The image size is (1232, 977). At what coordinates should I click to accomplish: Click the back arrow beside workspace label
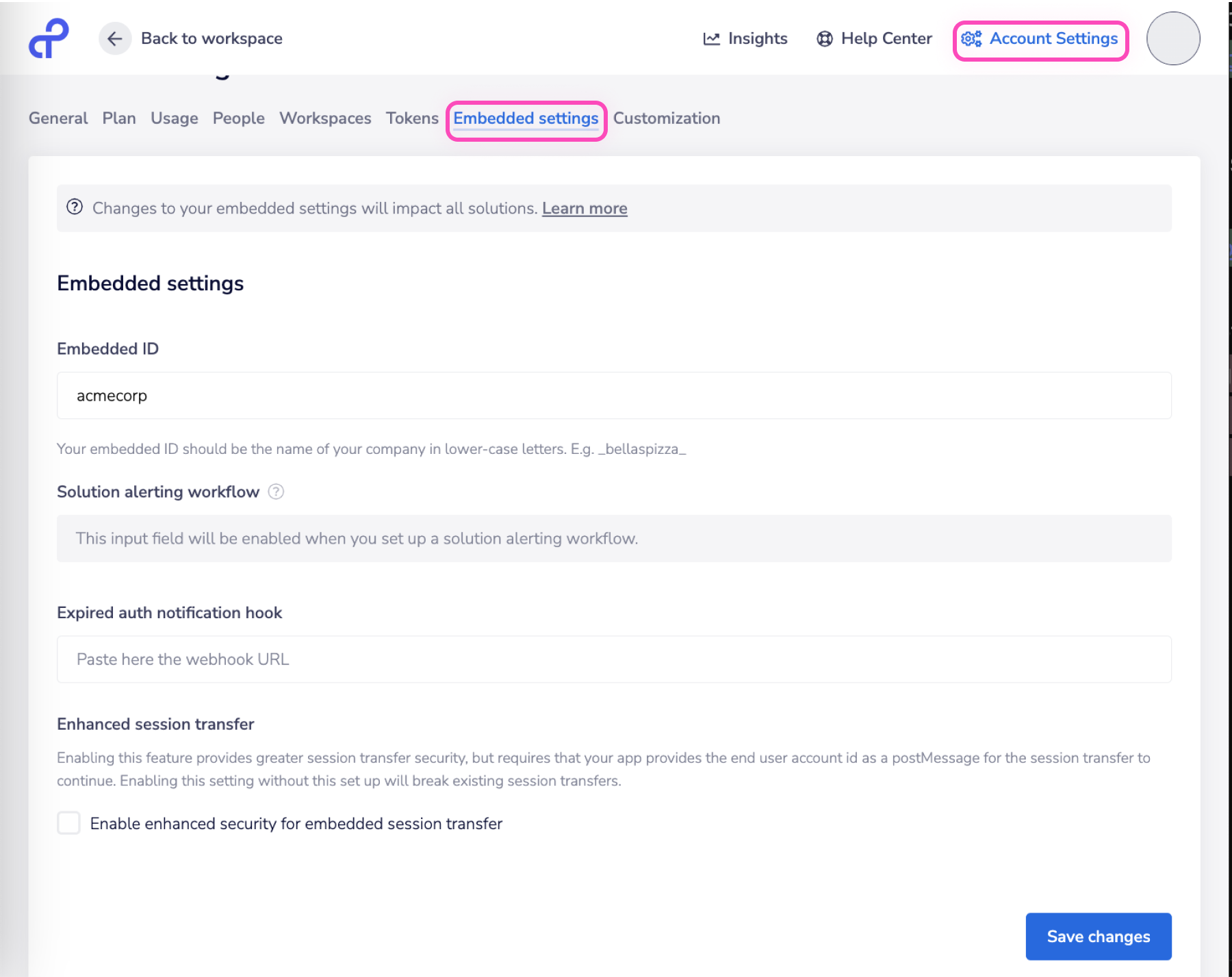coord(114,38)
